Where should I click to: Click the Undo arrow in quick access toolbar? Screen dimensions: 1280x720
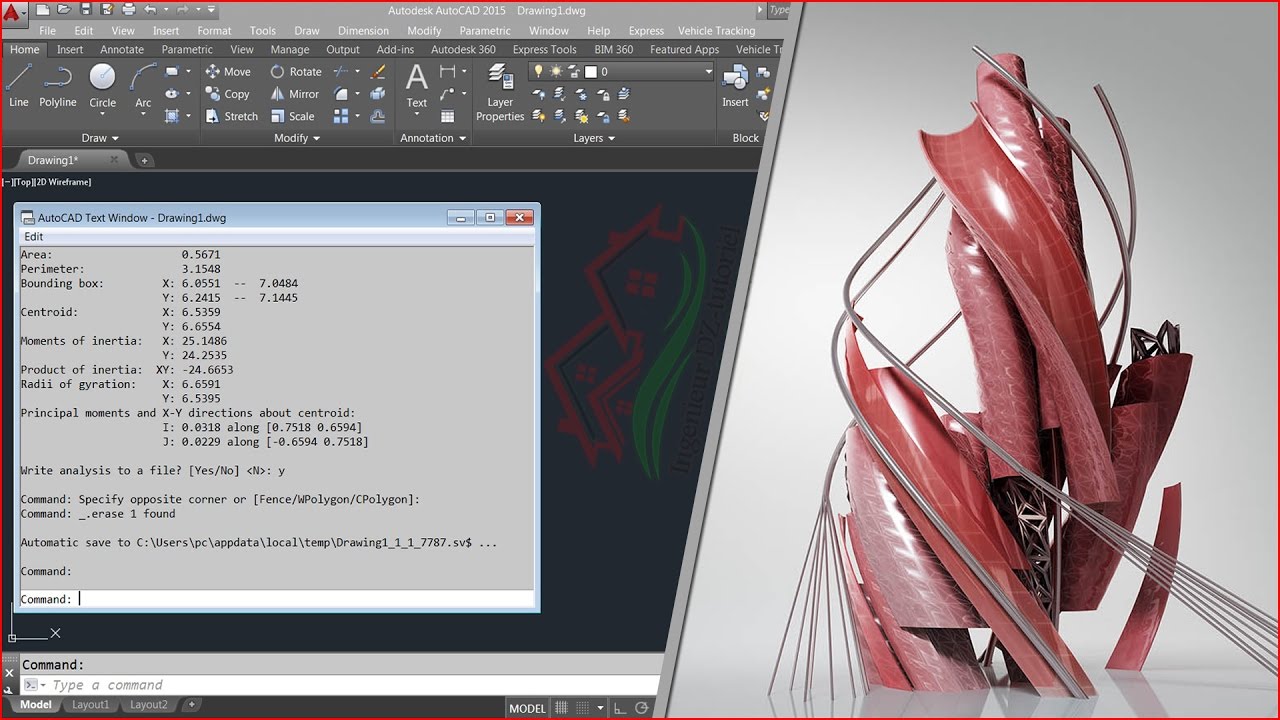(150, 10)
